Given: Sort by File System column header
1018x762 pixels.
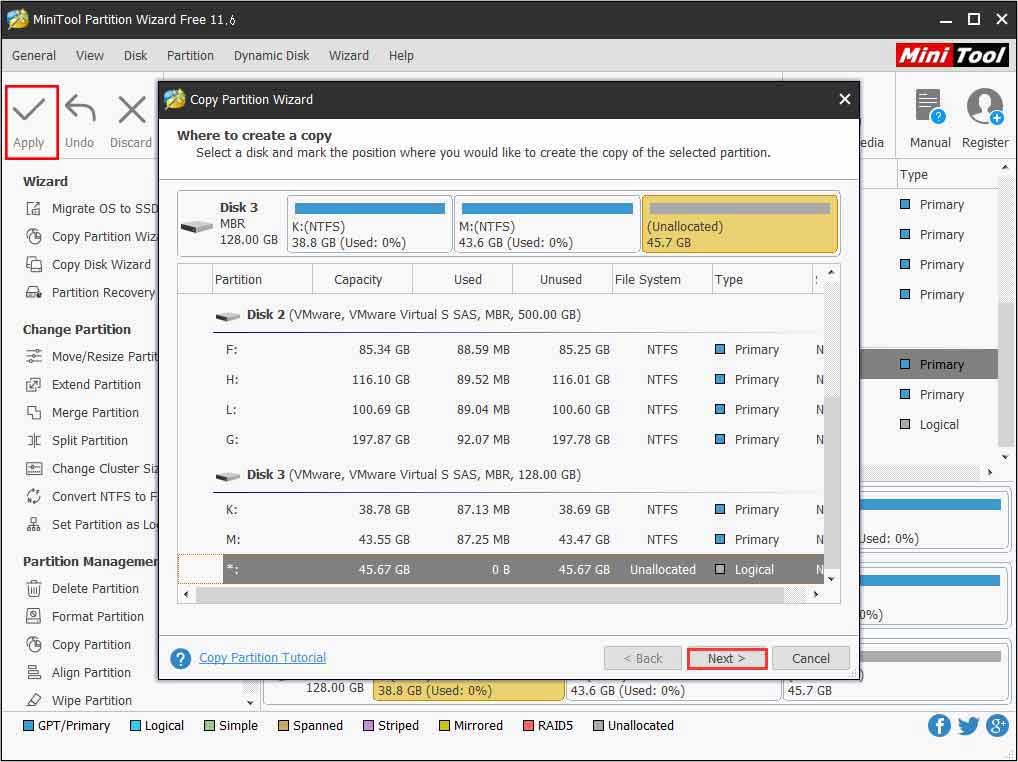Looking at the screenshot, I should tap(662, 280).
